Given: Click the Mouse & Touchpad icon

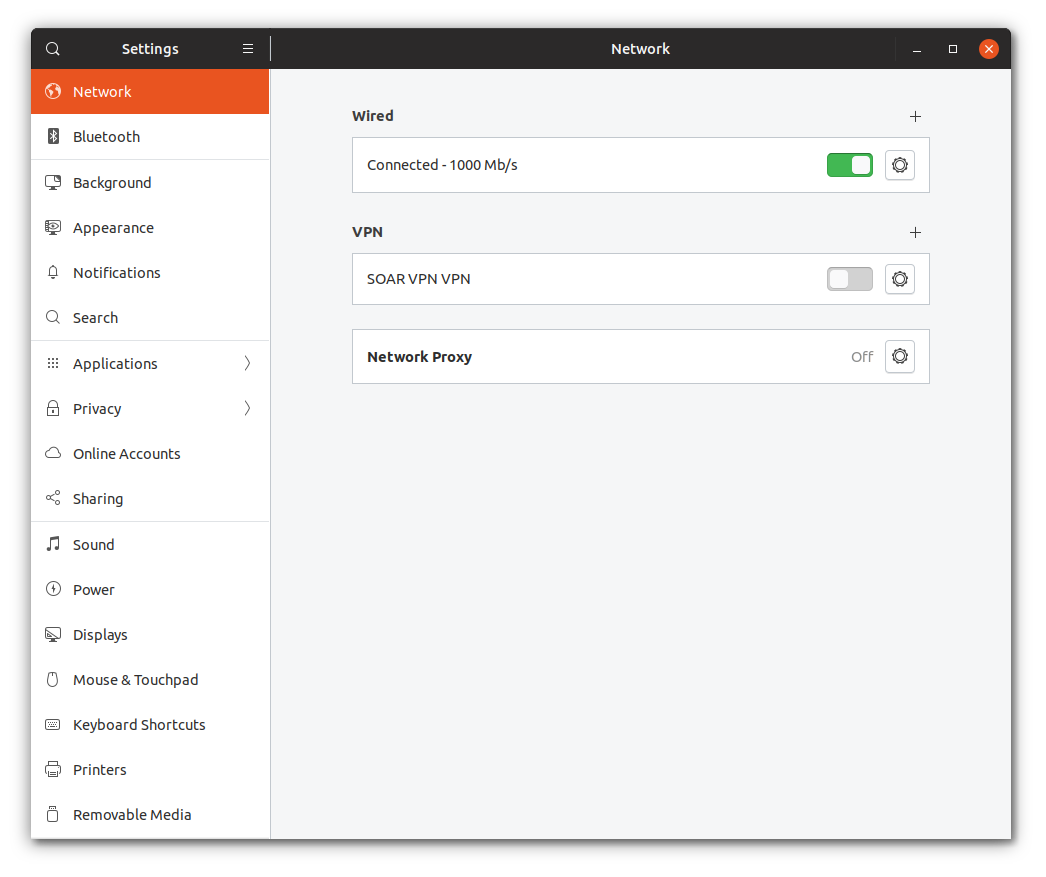Looking at the screenshot, I should pos(53,680).
